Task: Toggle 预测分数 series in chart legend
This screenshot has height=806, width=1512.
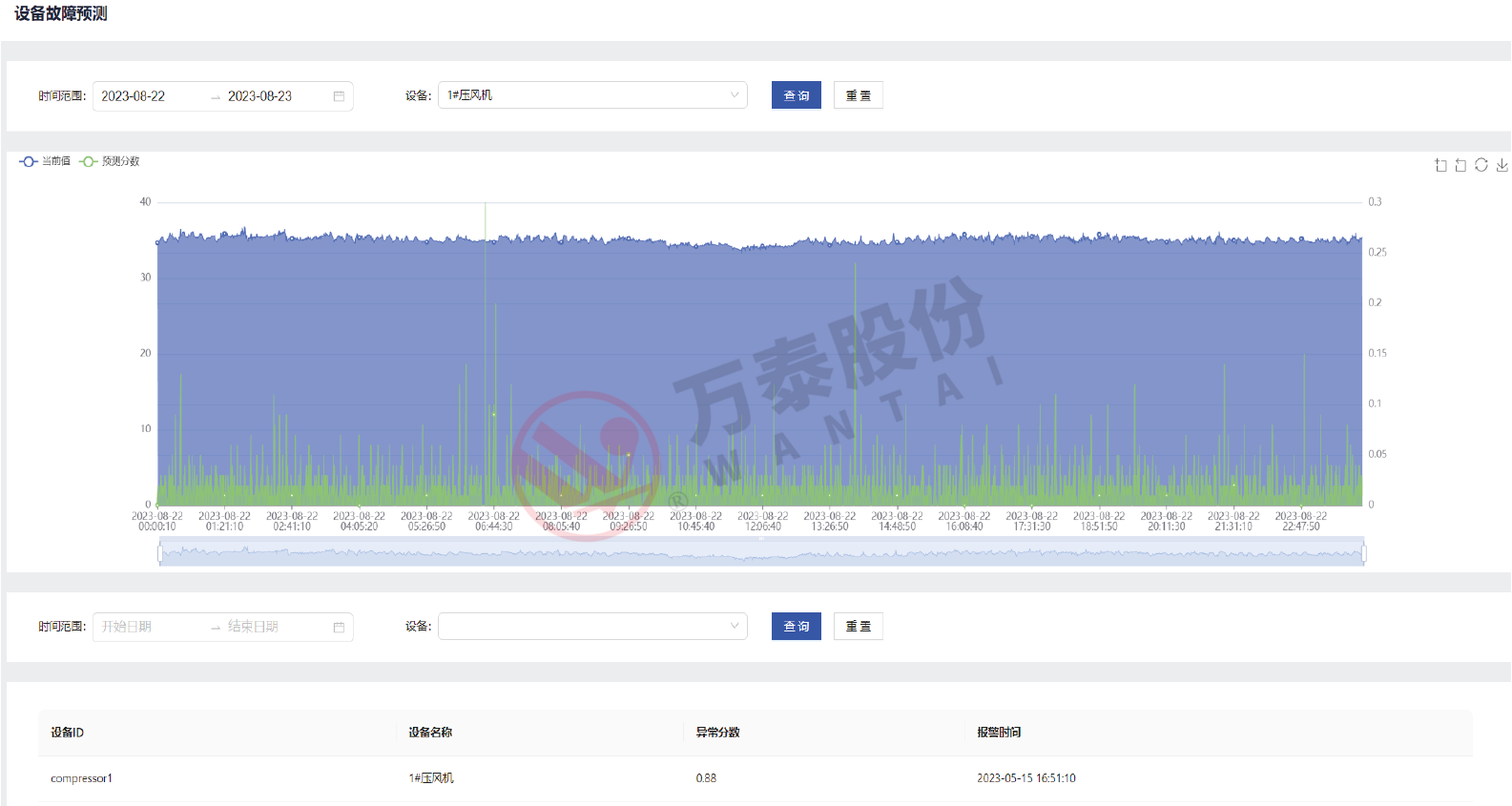Action: coord(110,161)
